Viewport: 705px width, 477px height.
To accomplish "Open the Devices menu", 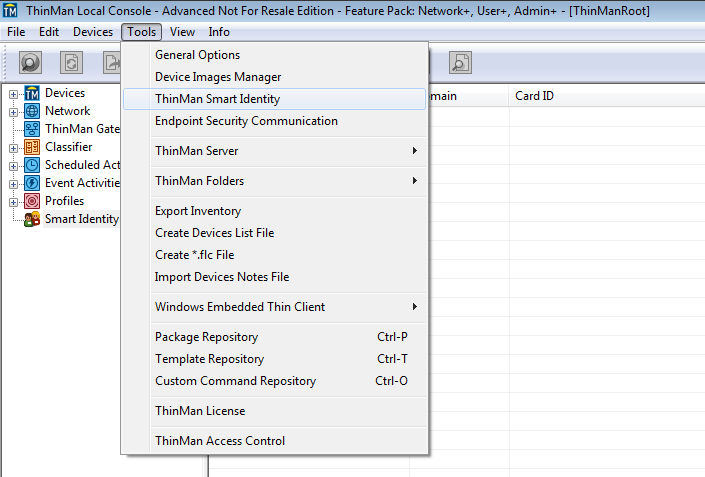I will [93, 32].
